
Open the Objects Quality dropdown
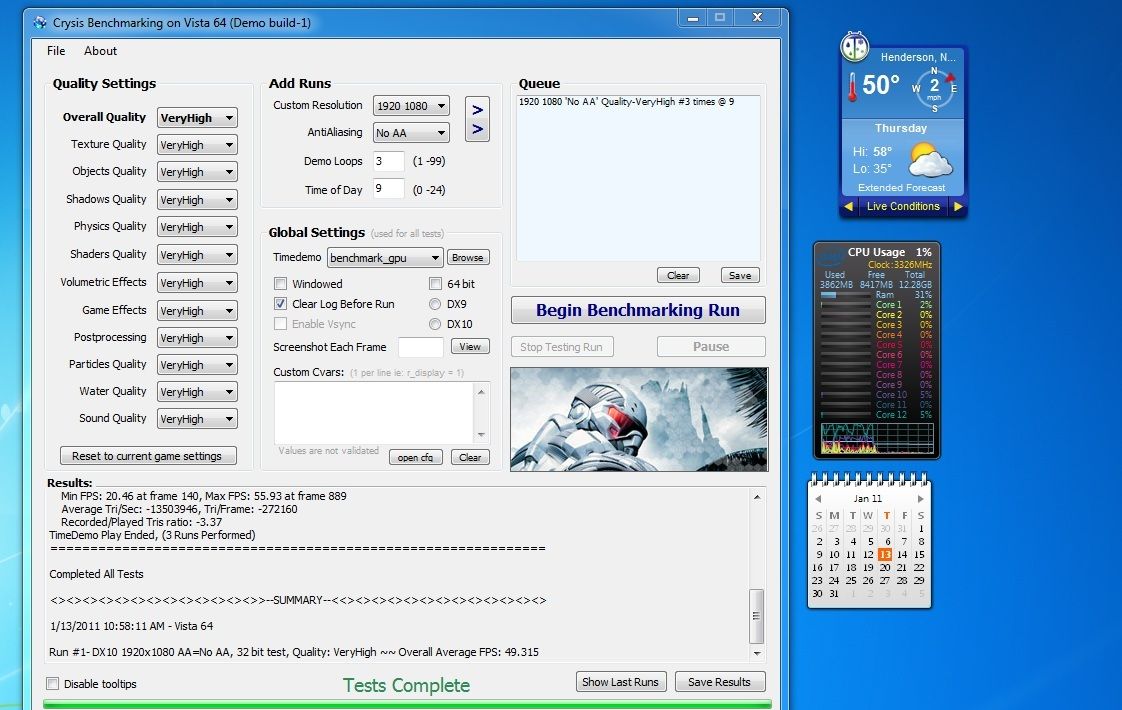click(197, 172)
